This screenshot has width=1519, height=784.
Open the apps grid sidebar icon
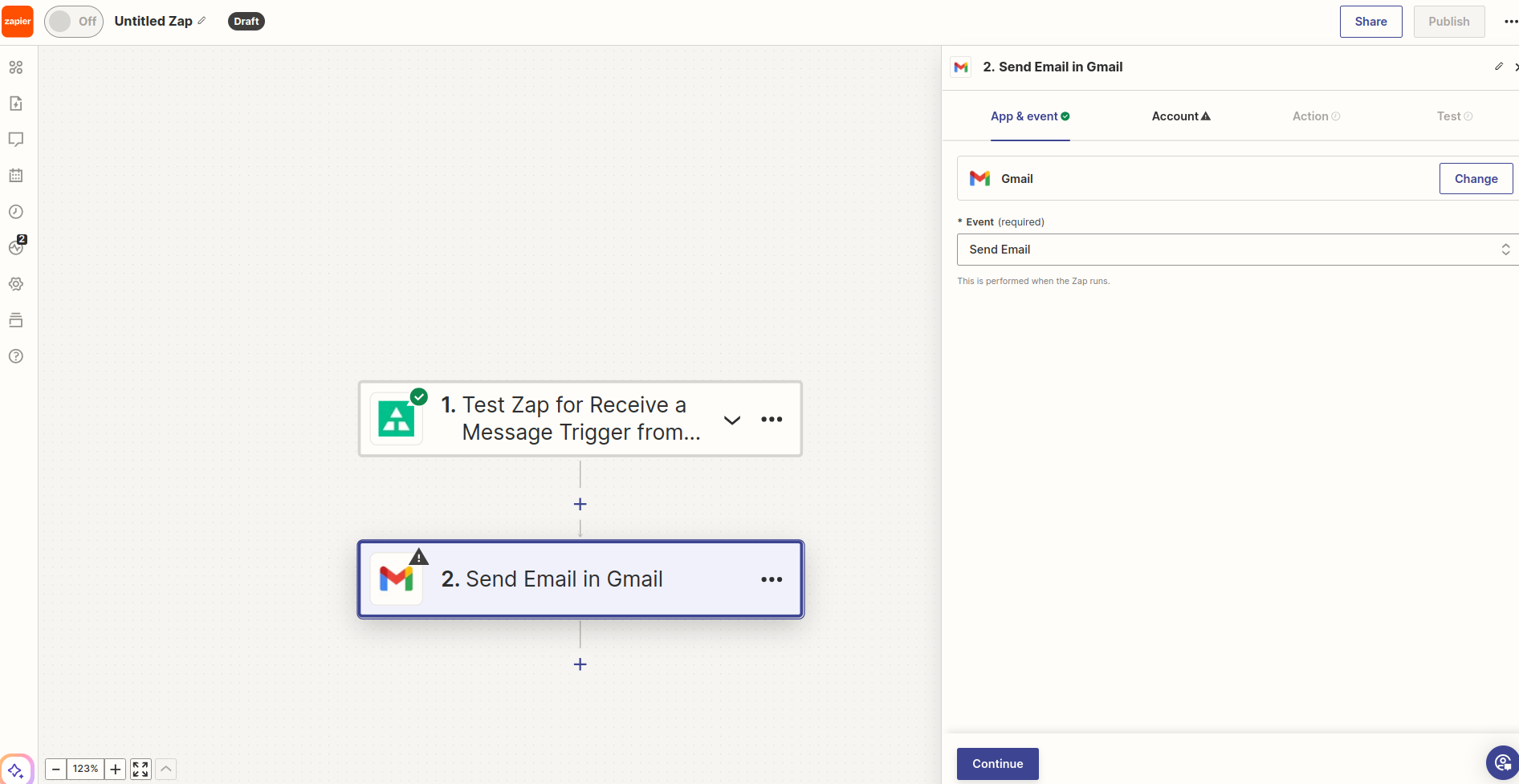[x=16, y=67]
